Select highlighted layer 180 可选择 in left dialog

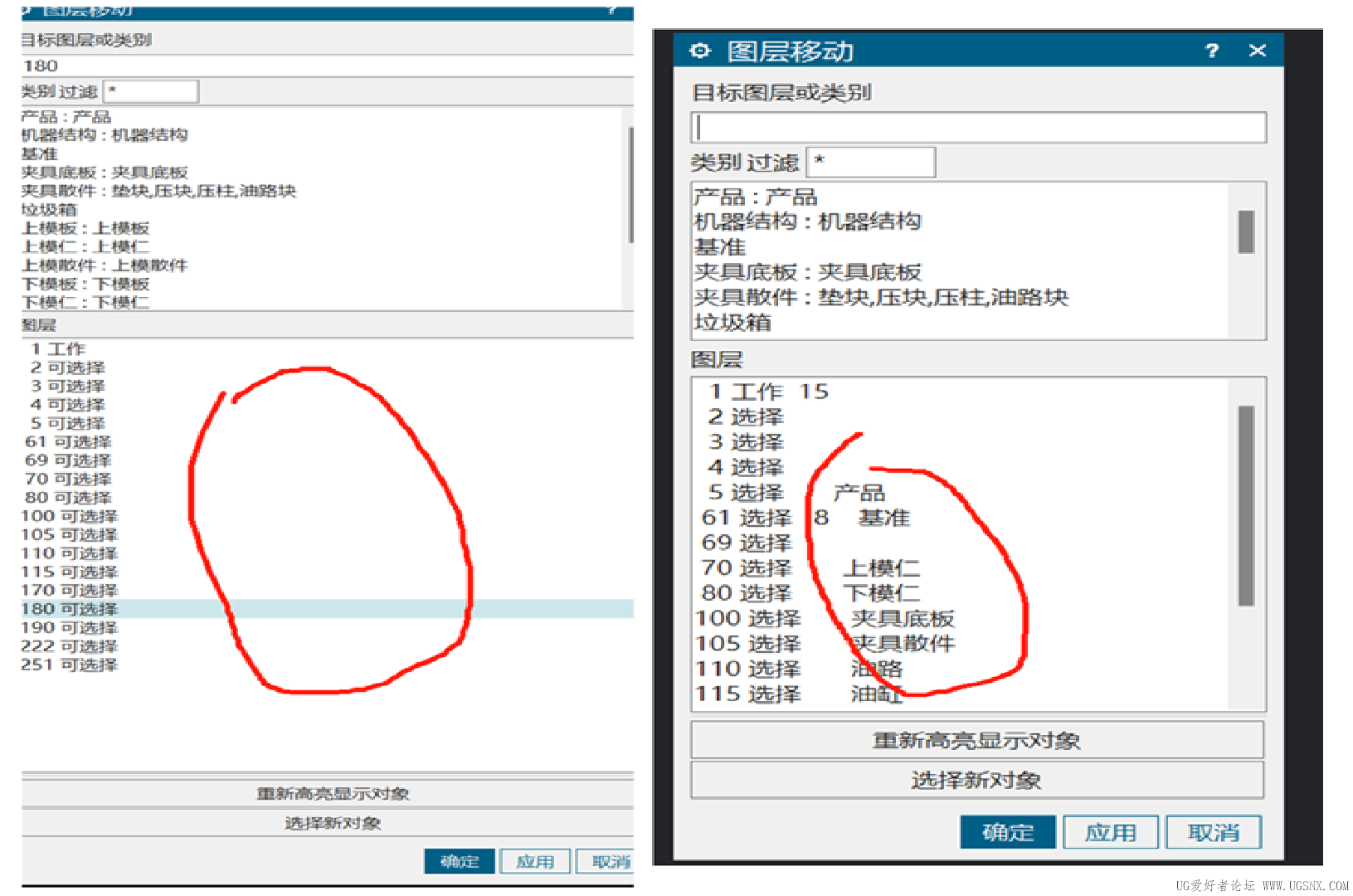[327, 609]
